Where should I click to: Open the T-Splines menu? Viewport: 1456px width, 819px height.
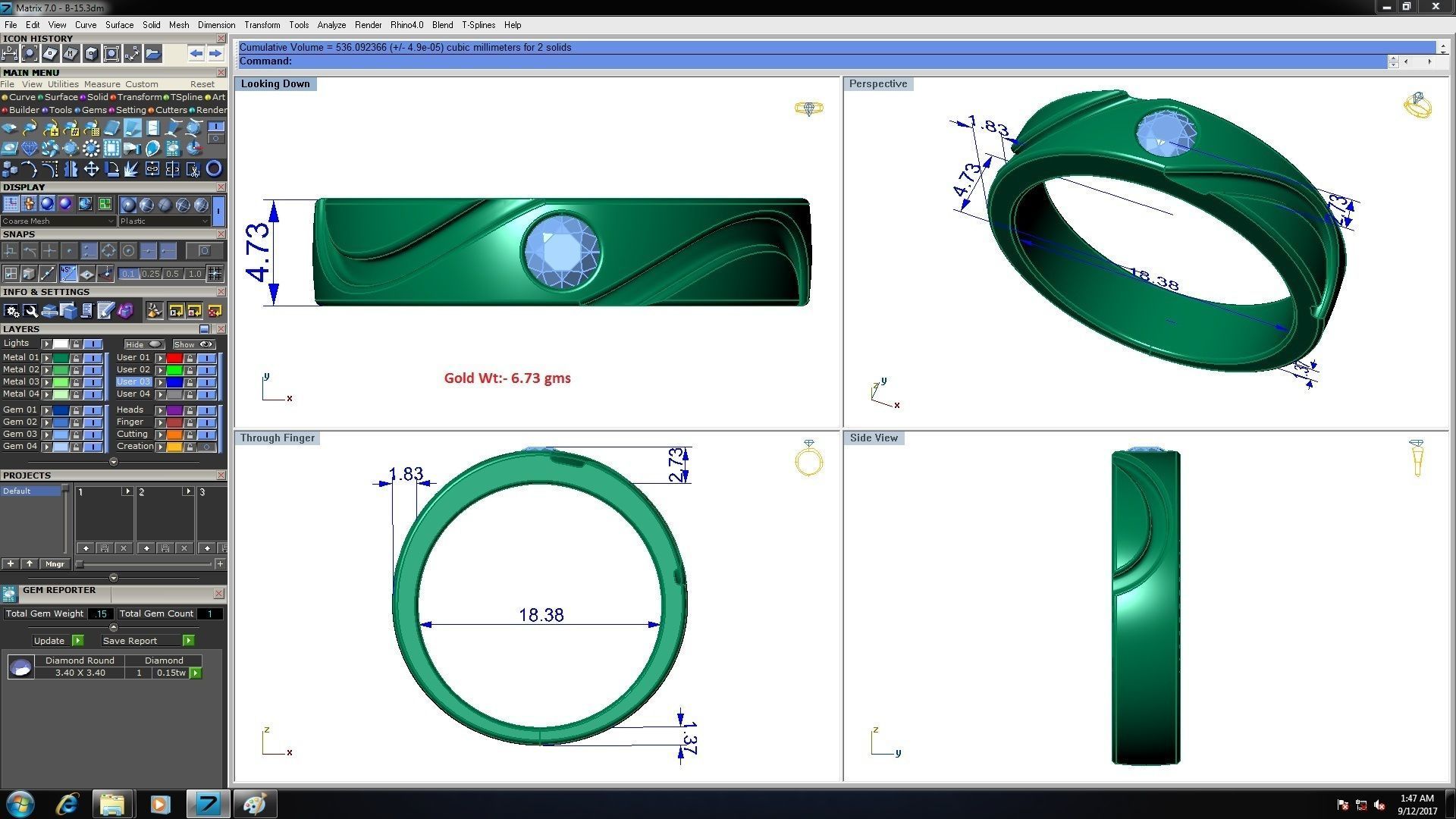point(478,25)
